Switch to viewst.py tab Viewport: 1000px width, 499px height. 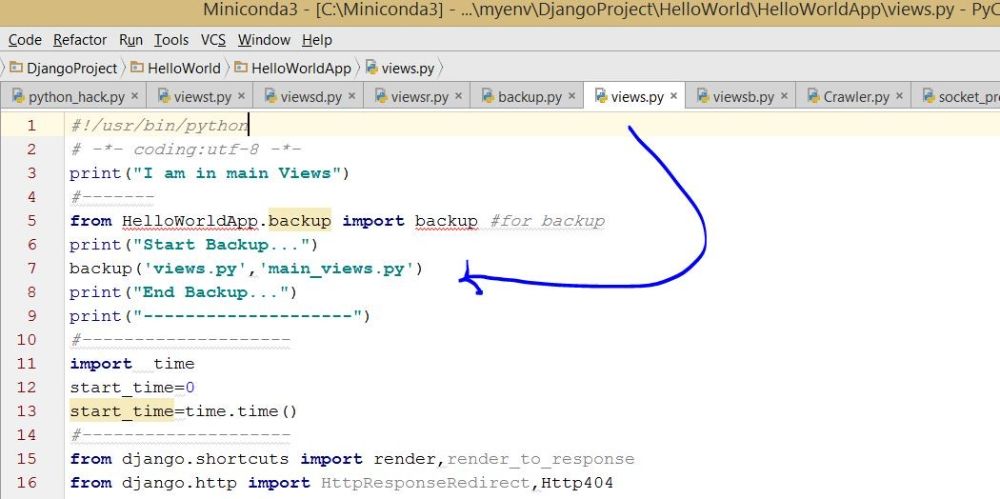coord(202,97)
